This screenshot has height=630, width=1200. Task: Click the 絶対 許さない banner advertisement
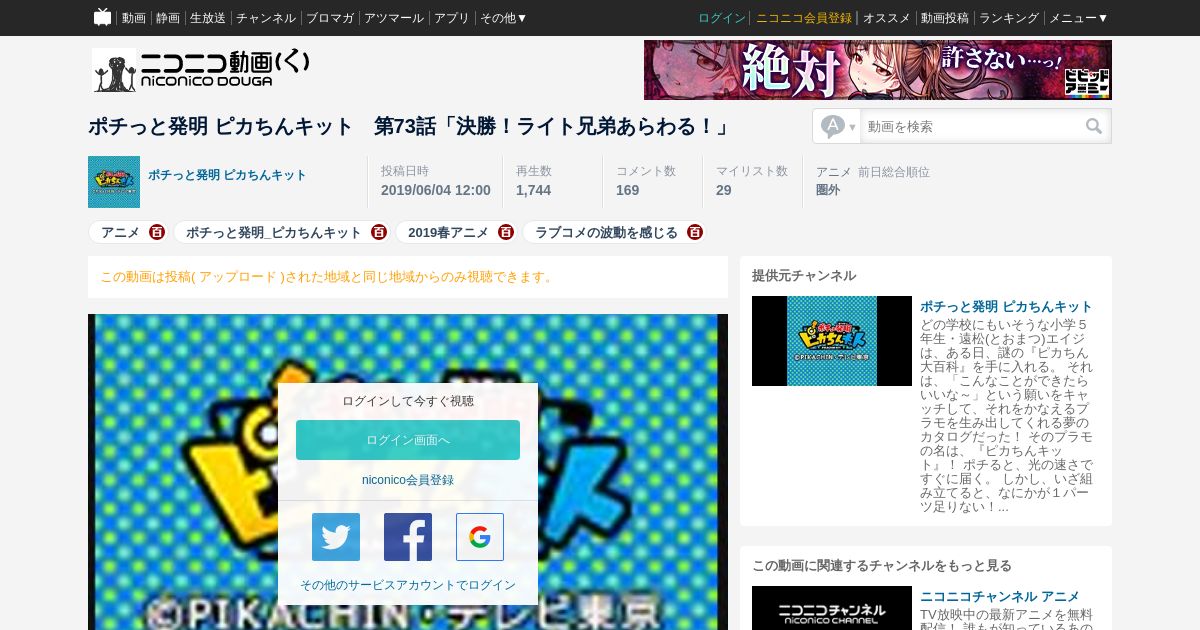878,70
